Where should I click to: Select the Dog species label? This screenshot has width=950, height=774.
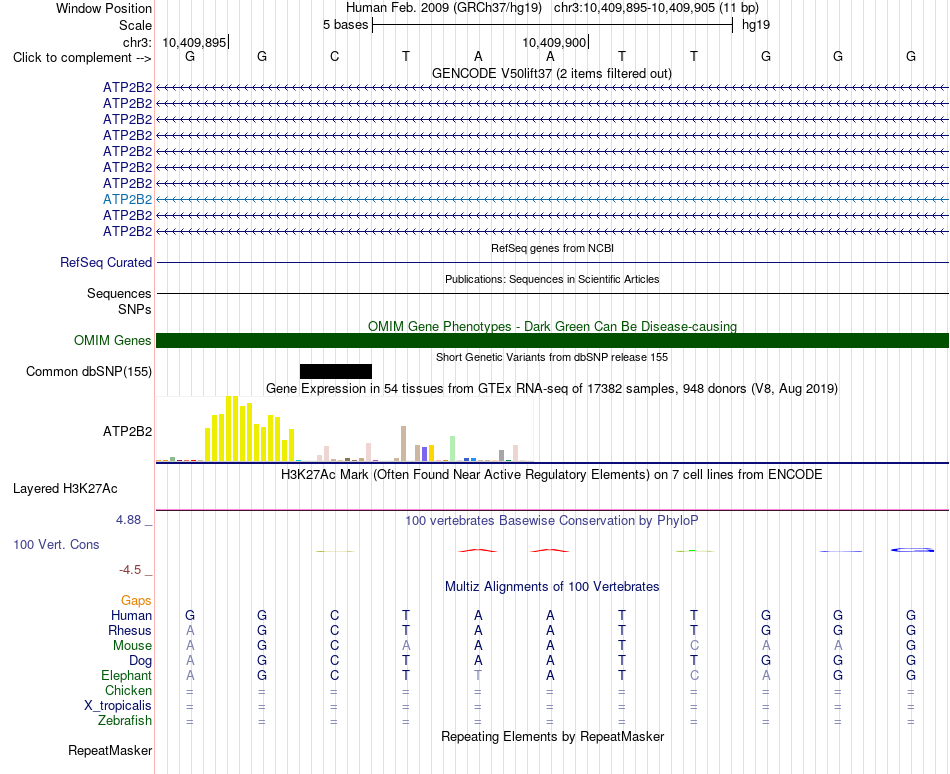pos(140,661)
